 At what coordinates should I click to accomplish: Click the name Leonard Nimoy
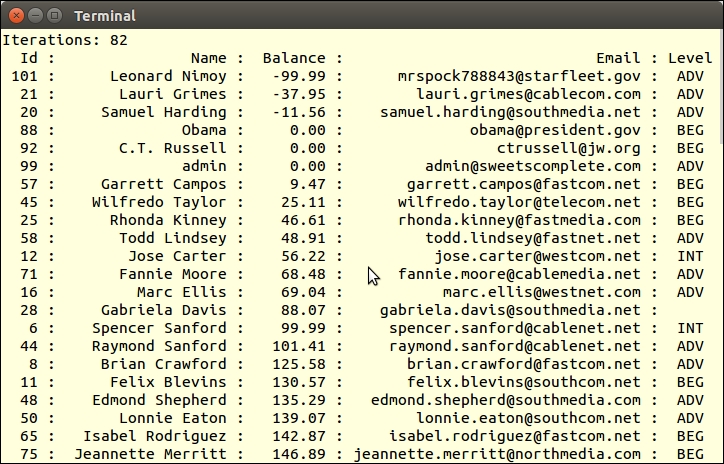tap(169, 76)
